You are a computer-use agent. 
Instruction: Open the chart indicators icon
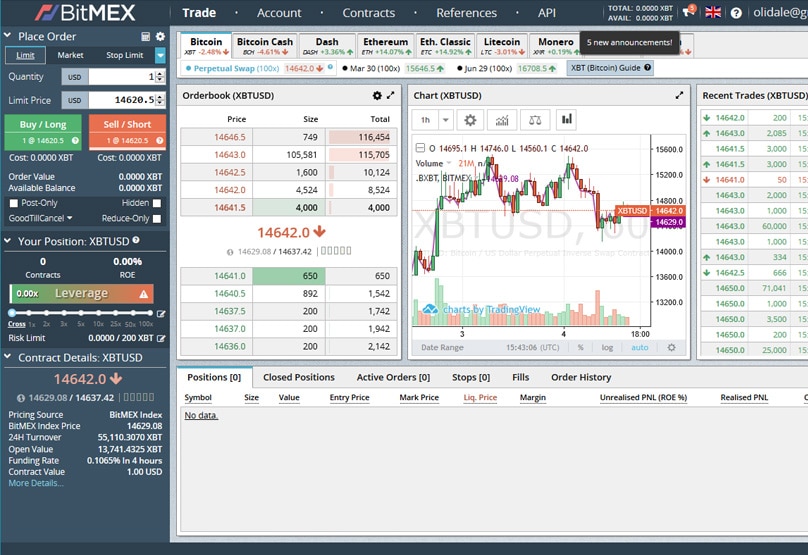pyautogui.click(x=502, y=119)
